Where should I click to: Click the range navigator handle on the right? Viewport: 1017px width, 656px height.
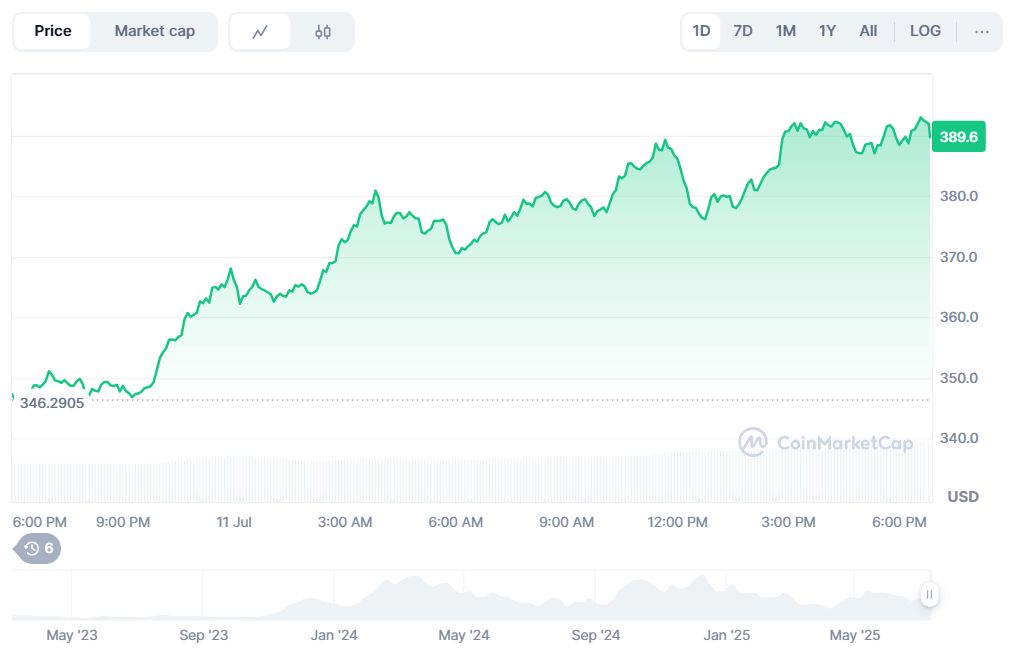(929, 595)
